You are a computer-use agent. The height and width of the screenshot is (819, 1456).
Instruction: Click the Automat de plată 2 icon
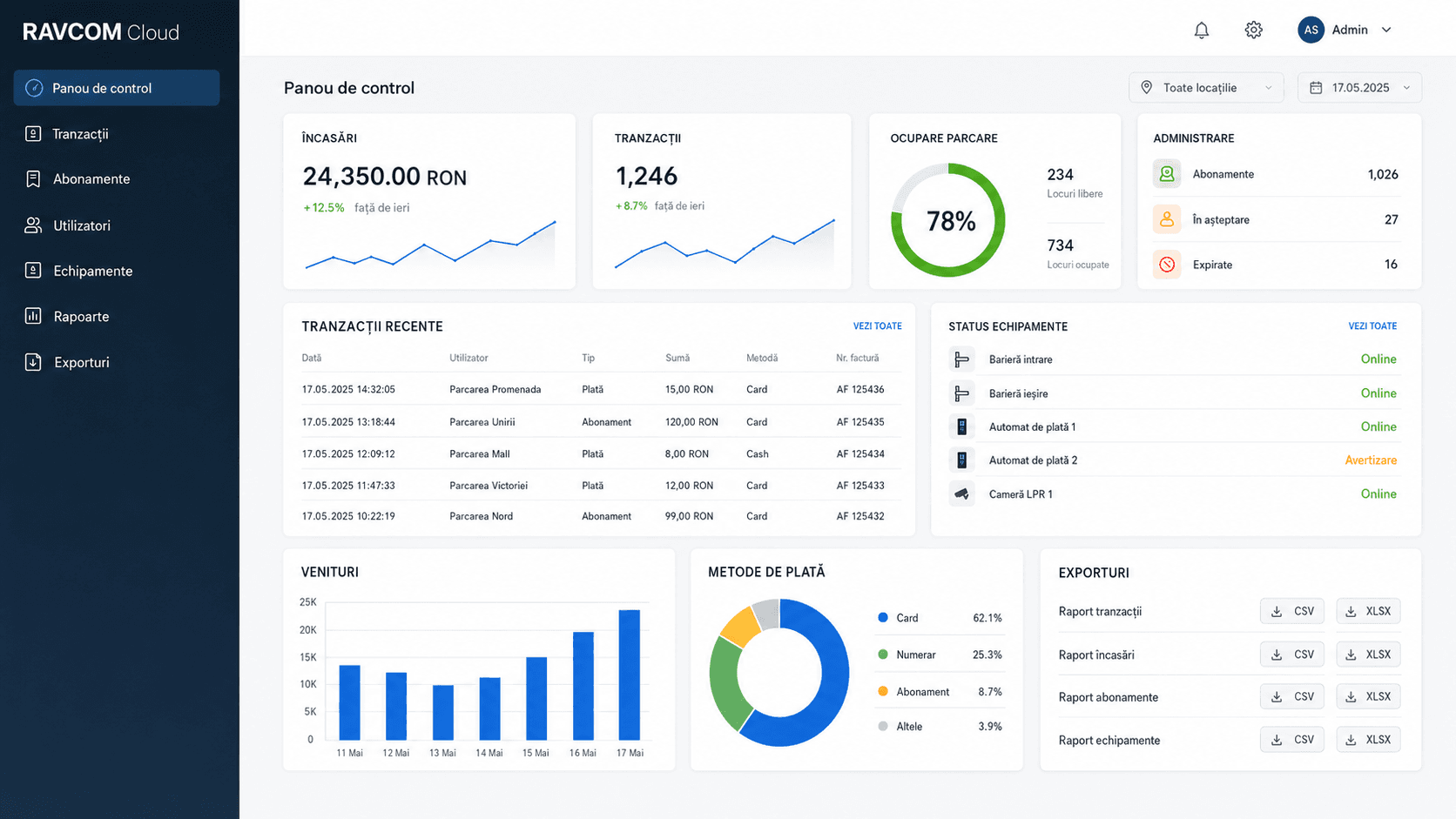961,460
